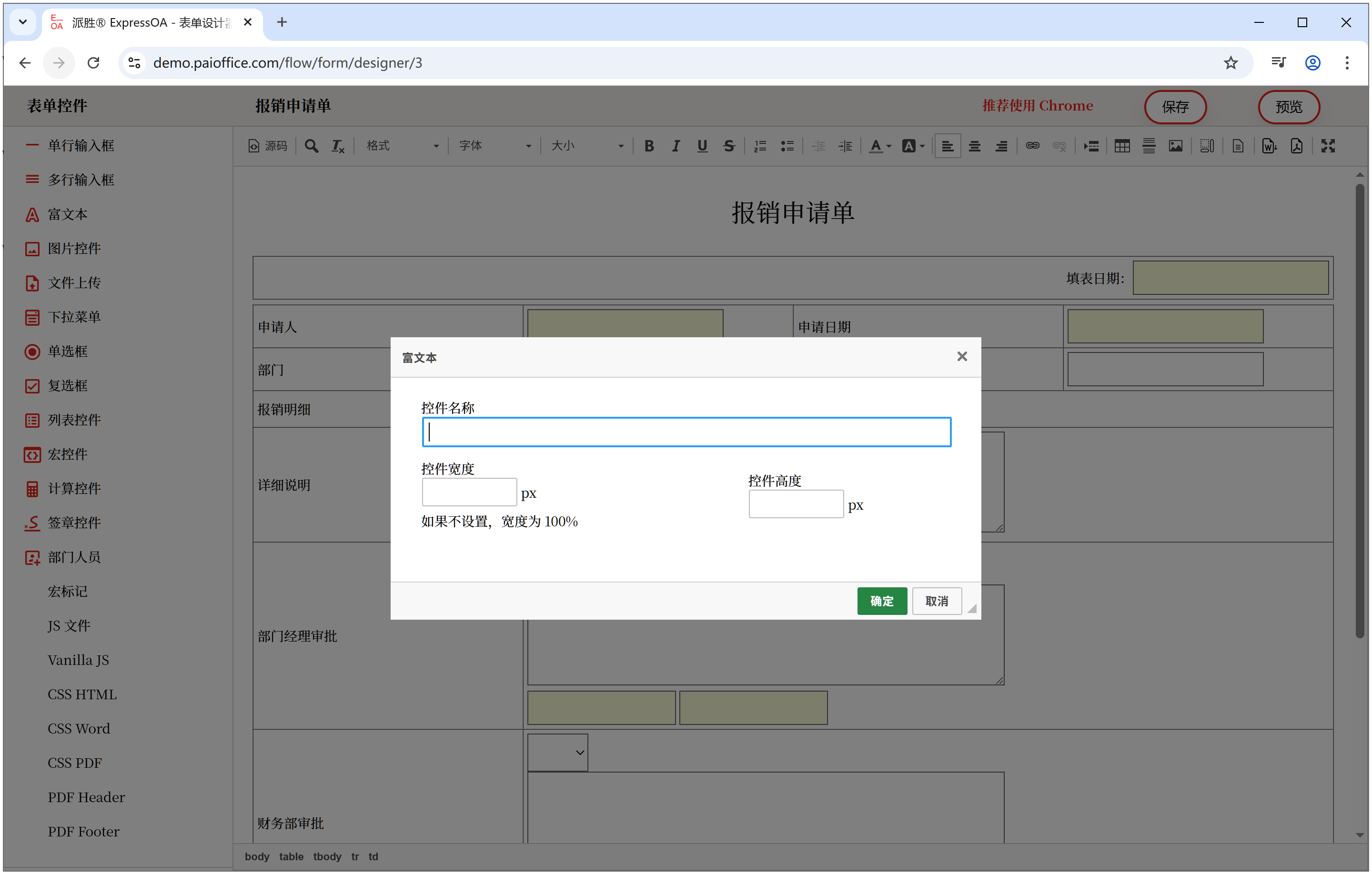The width and height of the screenshot is (1372, 875).
Task: Toggle bold formatting in toolbar
Action: pyautogui.click(x=648, y=146)
